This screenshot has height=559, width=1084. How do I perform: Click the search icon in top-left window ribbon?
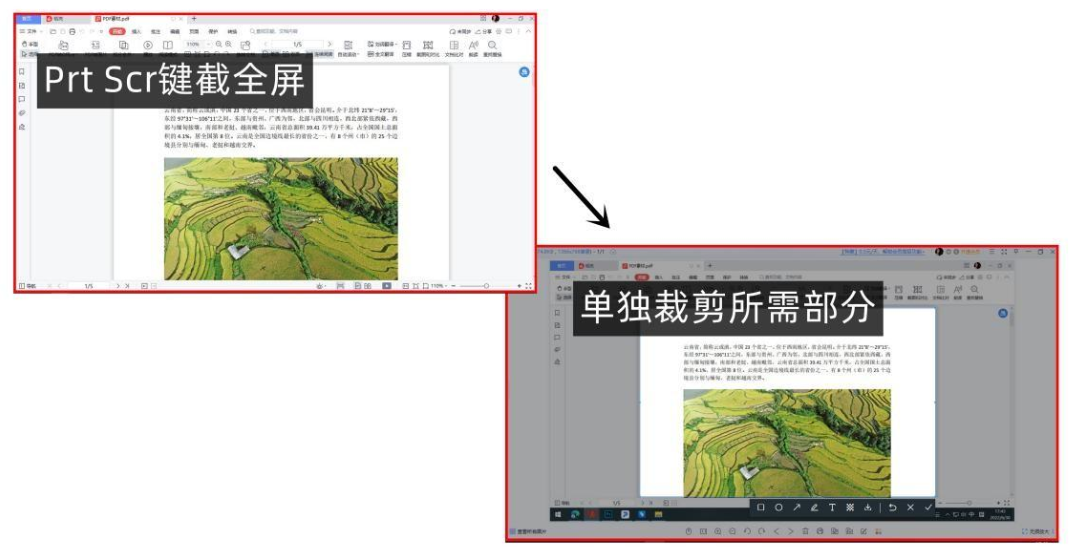pyautogui.click(x=492, y=45)
